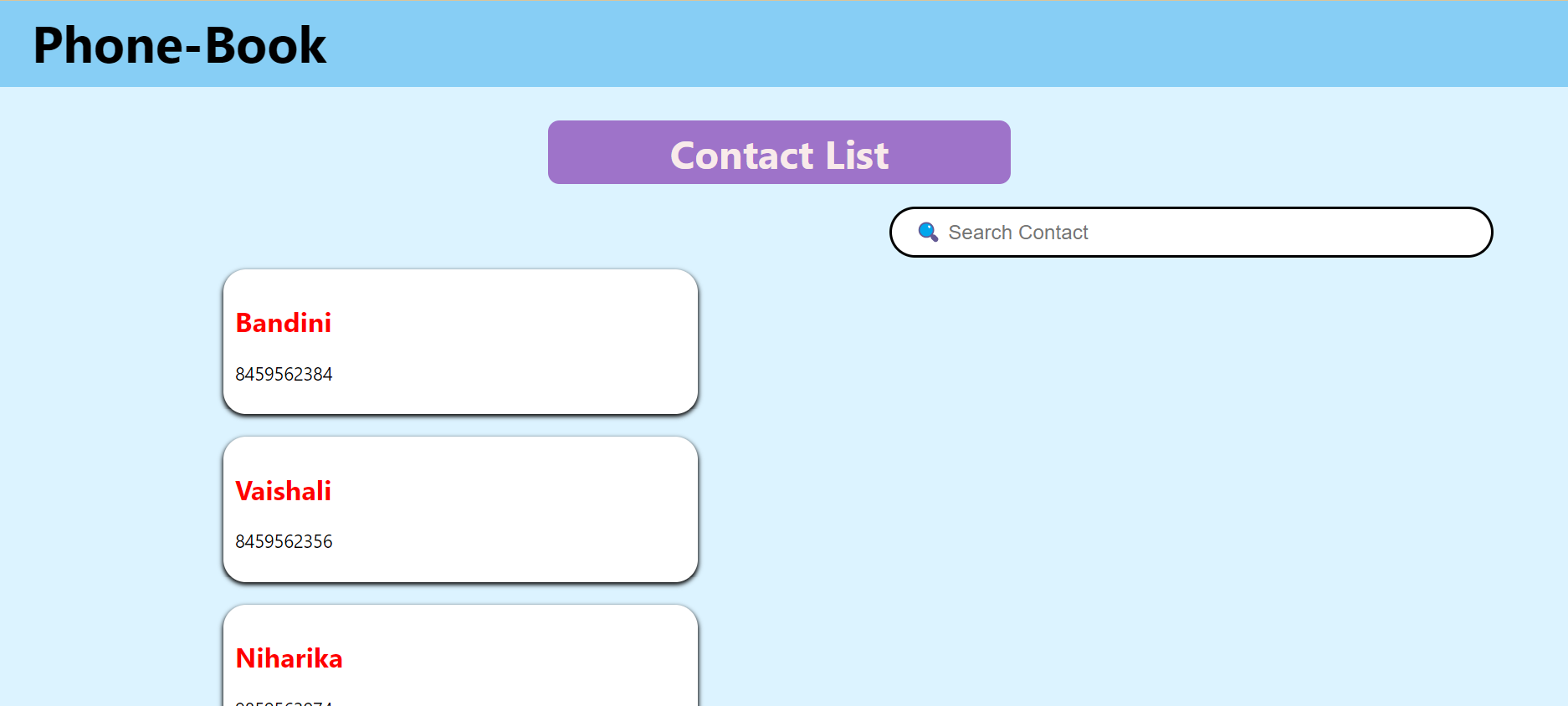Screen dimensions: 1568x706
Task: Click the purple Contact List banner
Action: pos(778,153)
